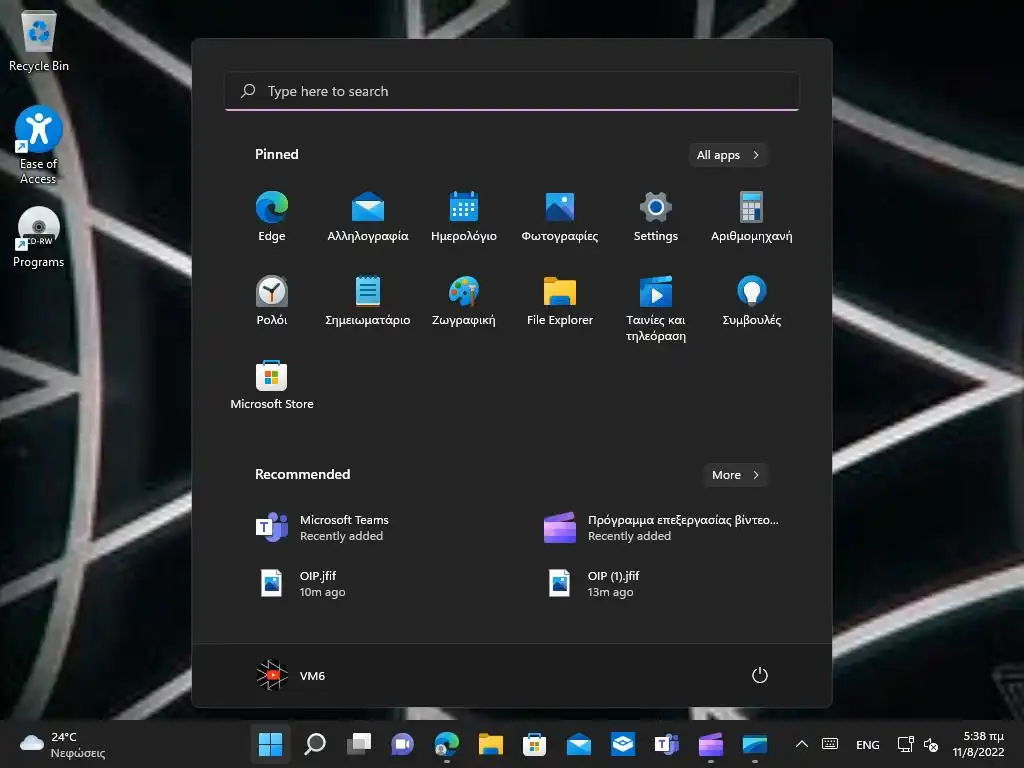Focus the Type here to search field

[x=512, y=91]
